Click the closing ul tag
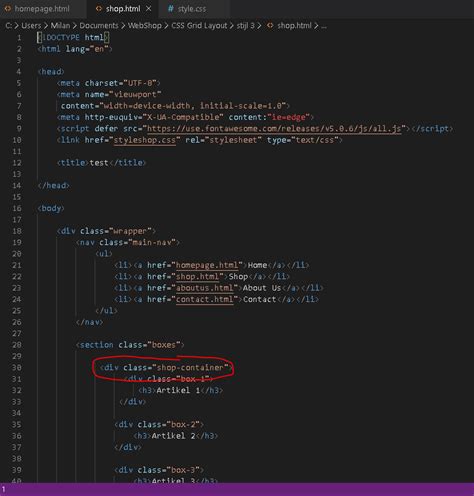Screen dimensions: 474x496 pos(106,311)
